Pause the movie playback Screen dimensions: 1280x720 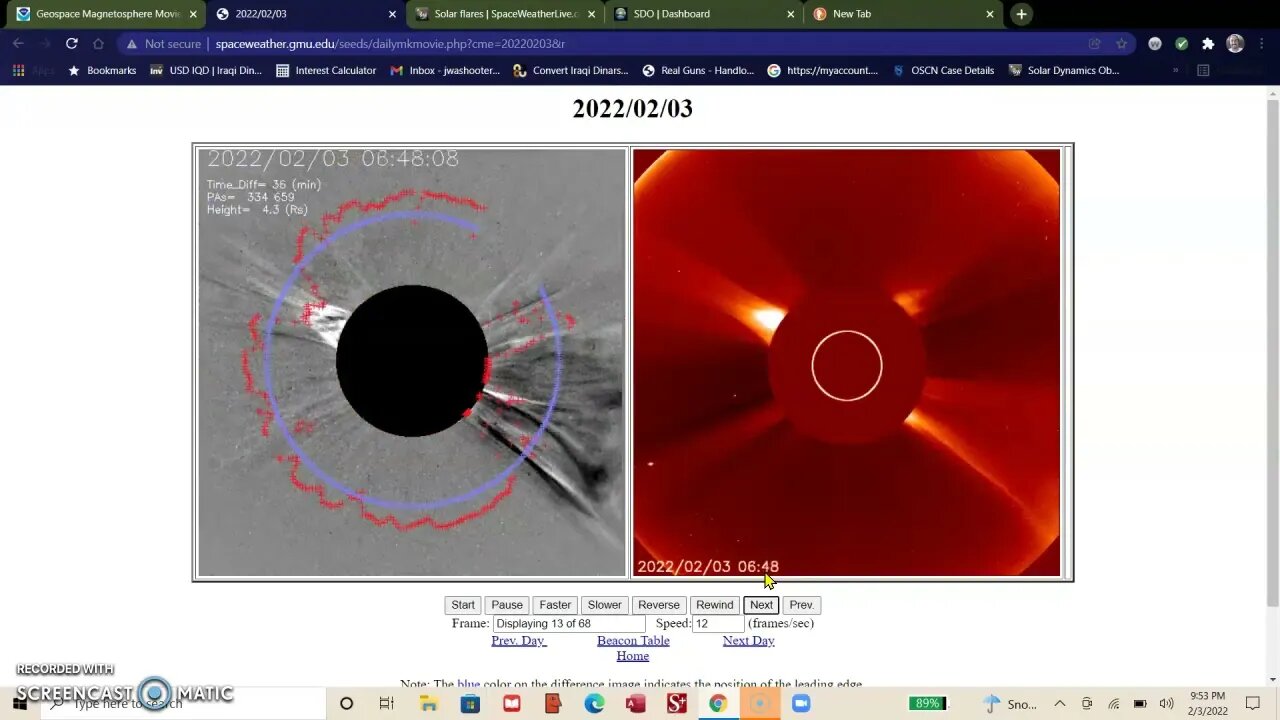pyautogui.click(x=506, y=605)
